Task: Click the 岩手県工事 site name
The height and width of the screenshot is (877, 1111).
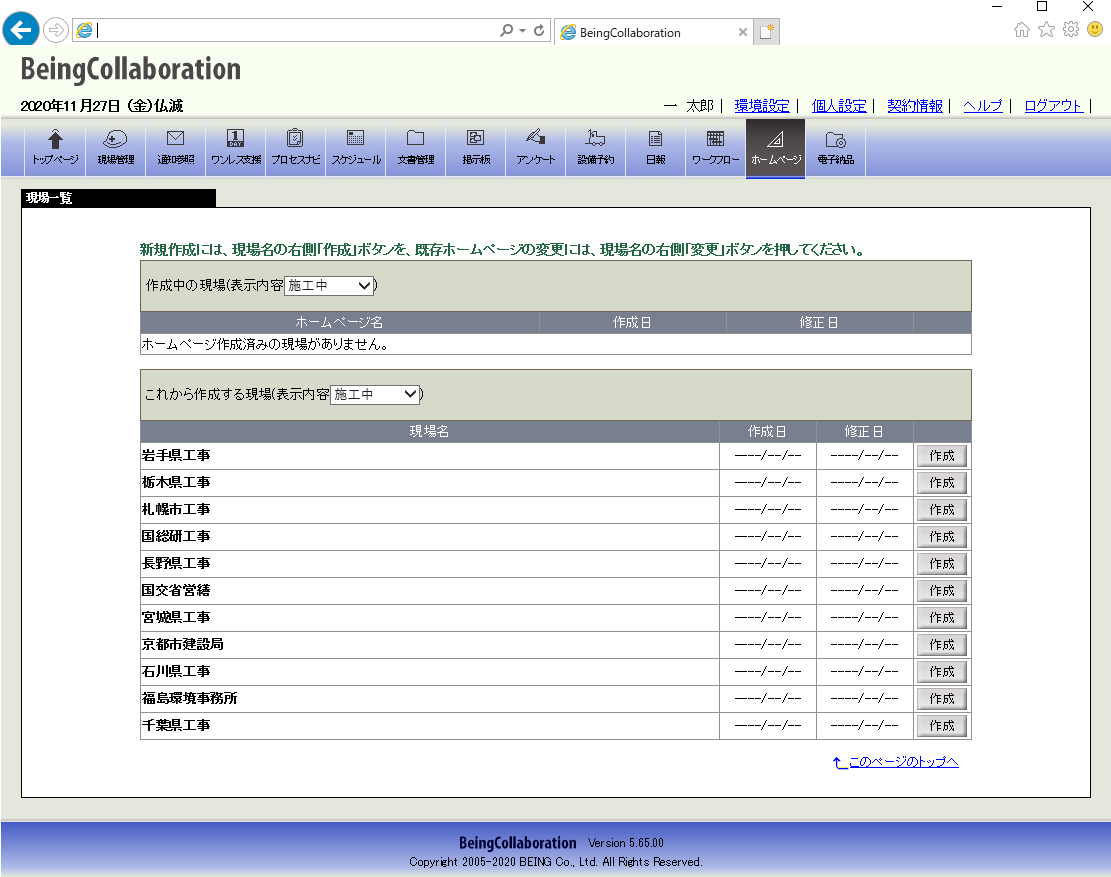Action: 176,455
